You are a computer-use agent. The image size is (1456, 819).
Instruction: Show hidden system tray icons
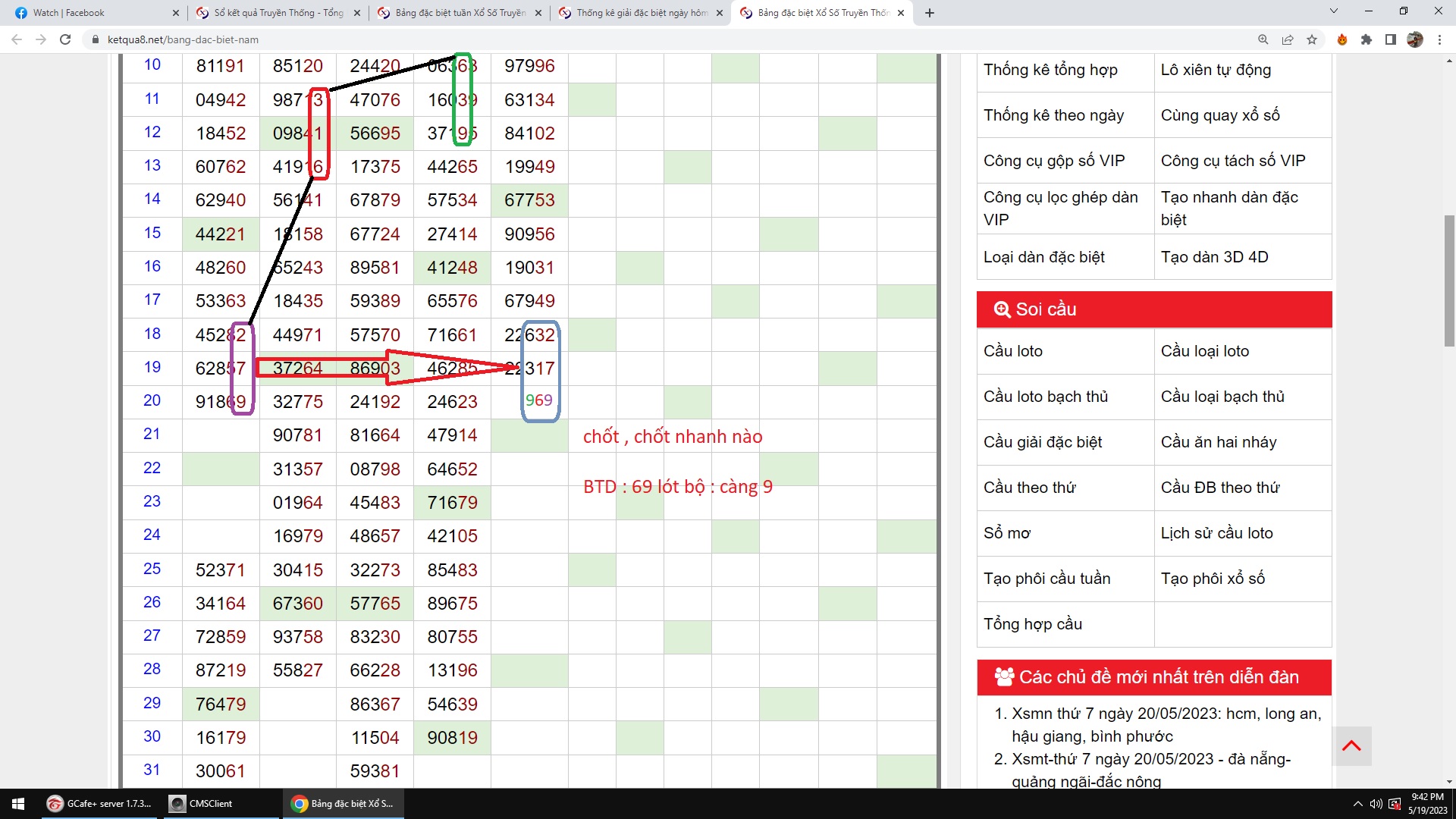(x=1357, y=804)
